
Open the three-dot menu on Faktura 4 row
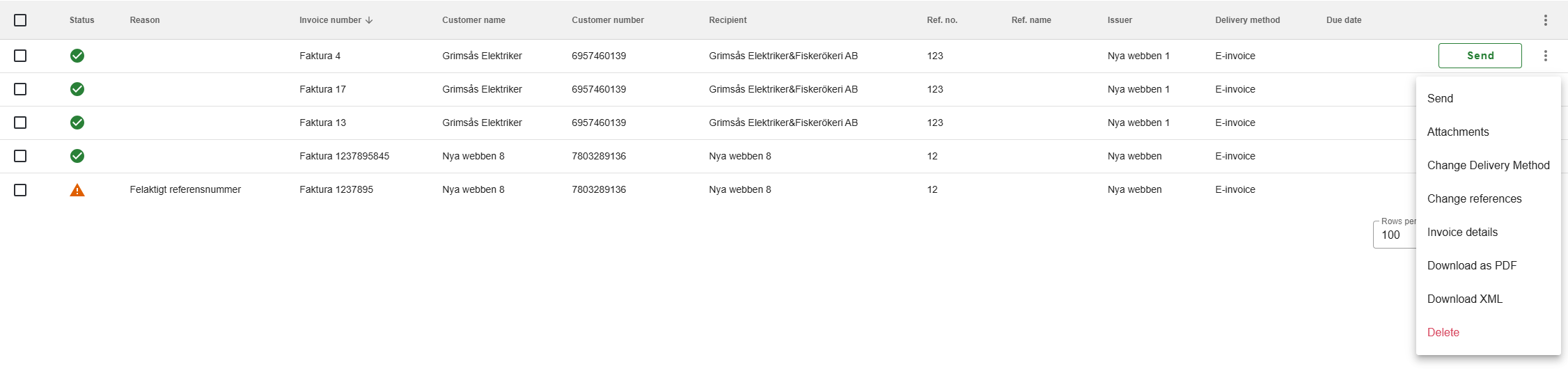pos(1546,56)
